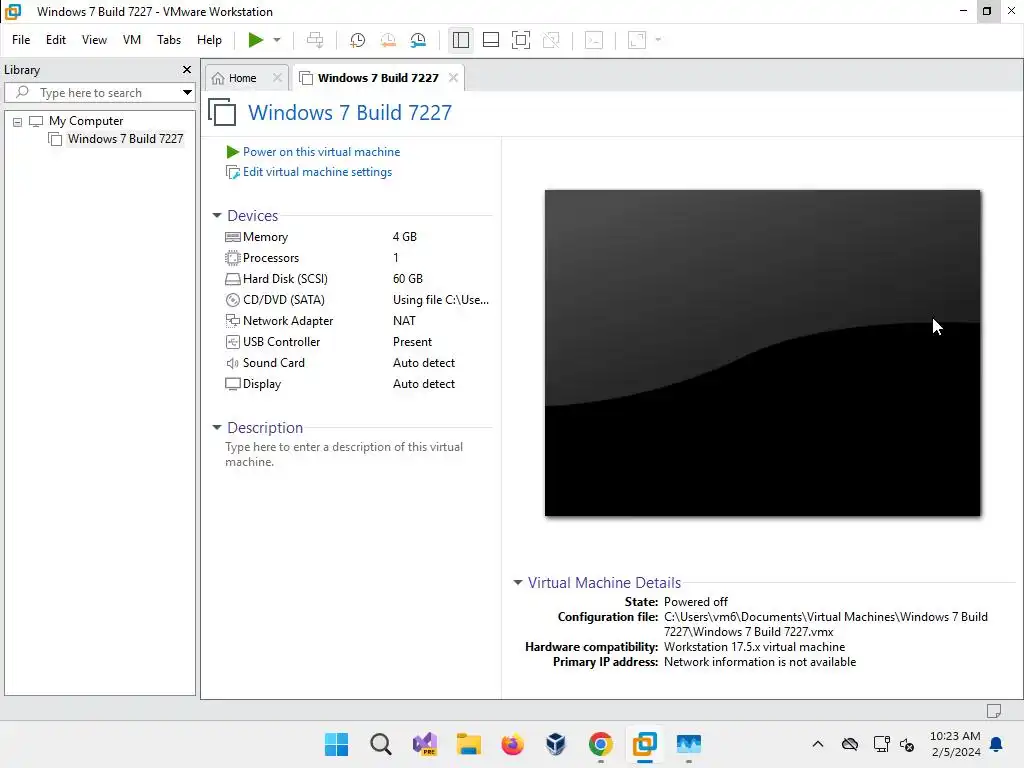Click the cloud sync tray icon
Viewport: 1024px width, 768px height.
coord(850,744)
